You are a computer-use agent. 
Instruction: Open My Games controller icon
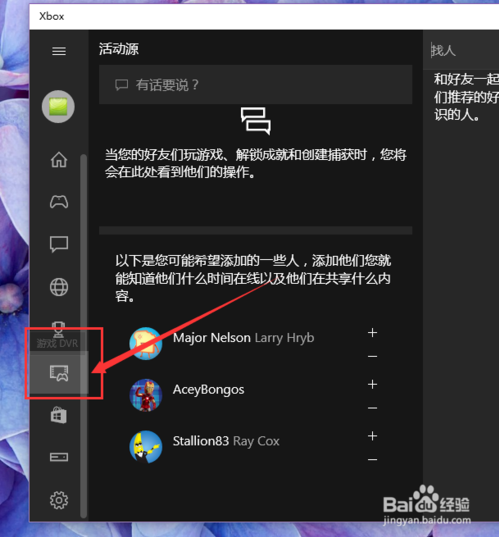(59, 202)
